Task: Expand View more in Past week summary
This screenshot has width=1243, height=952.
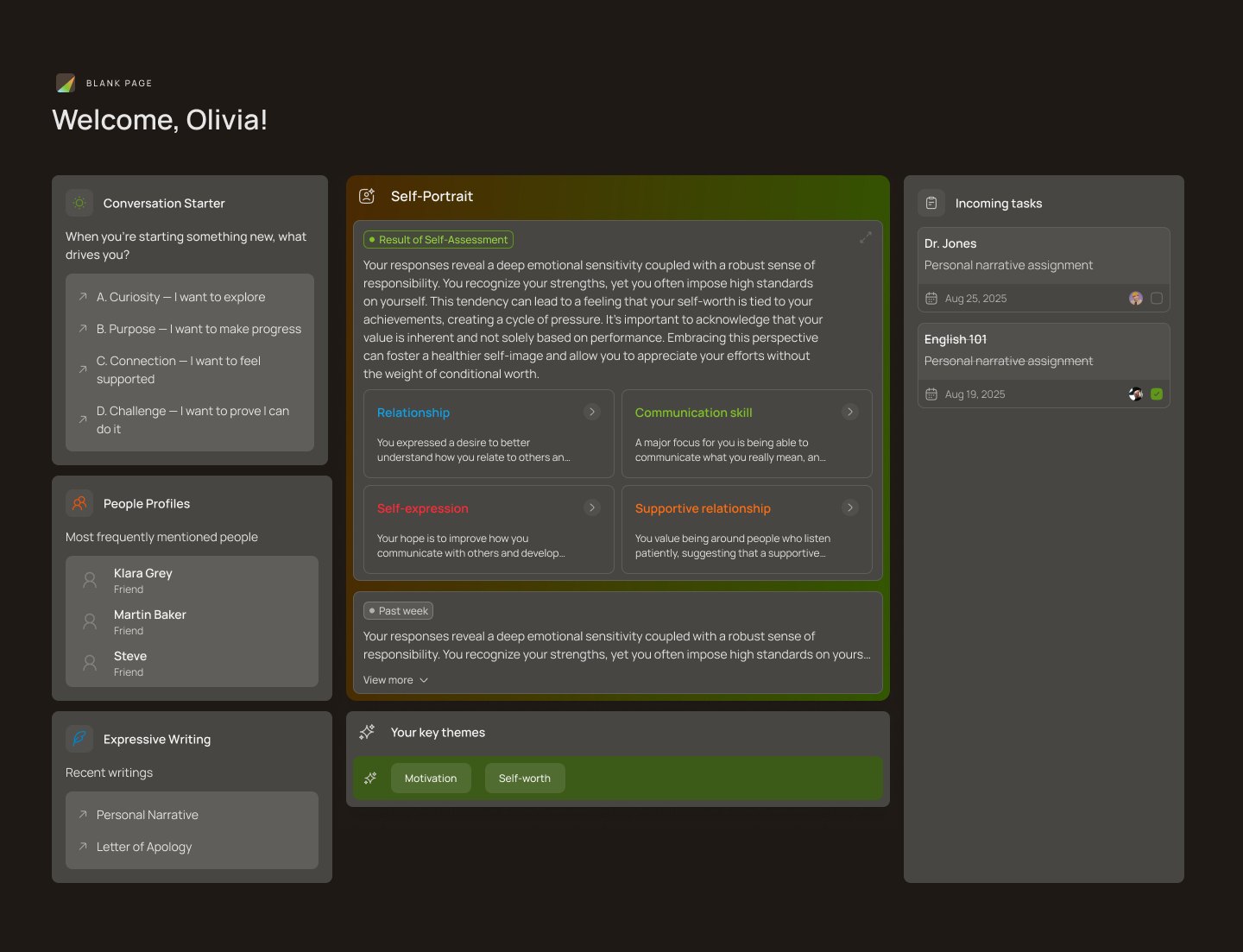Action: 395,680
